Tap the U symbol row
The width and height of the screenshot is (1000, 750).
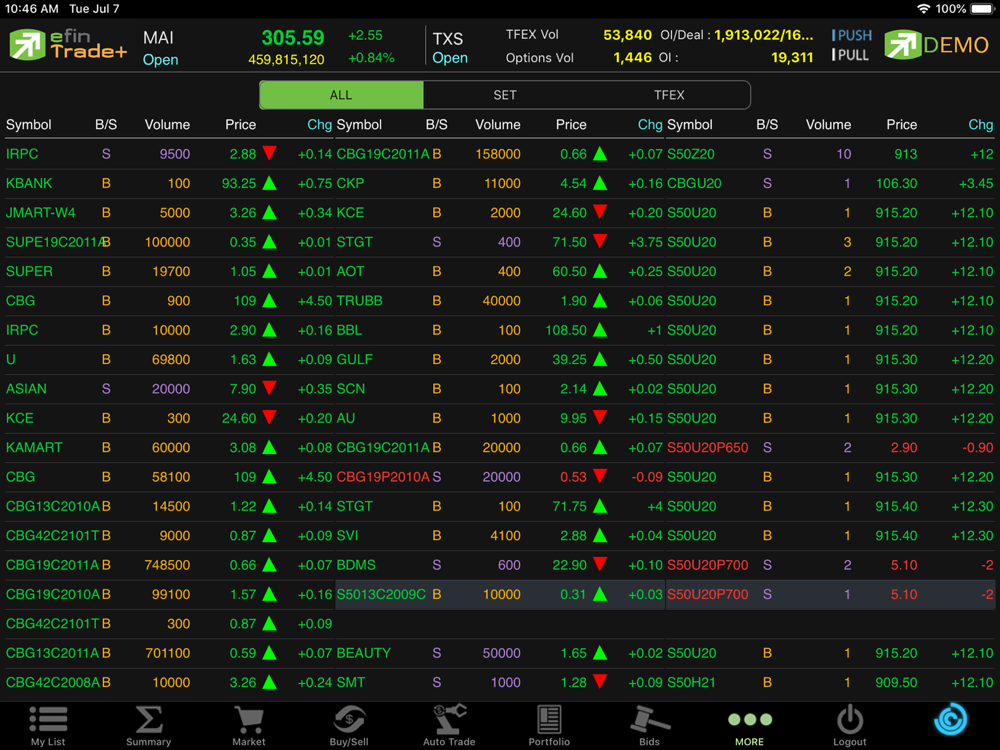tap(169, 359)
